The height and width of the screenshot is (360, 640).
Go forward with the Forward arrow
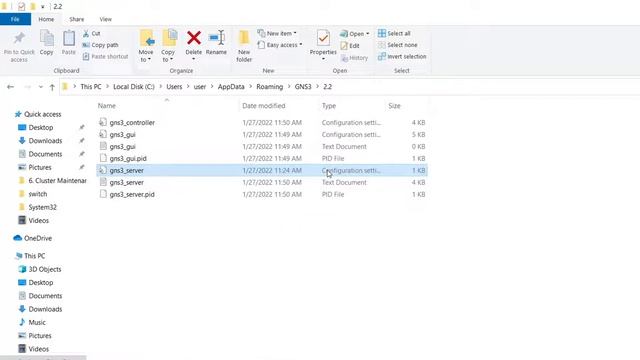(x=27, y=87)
